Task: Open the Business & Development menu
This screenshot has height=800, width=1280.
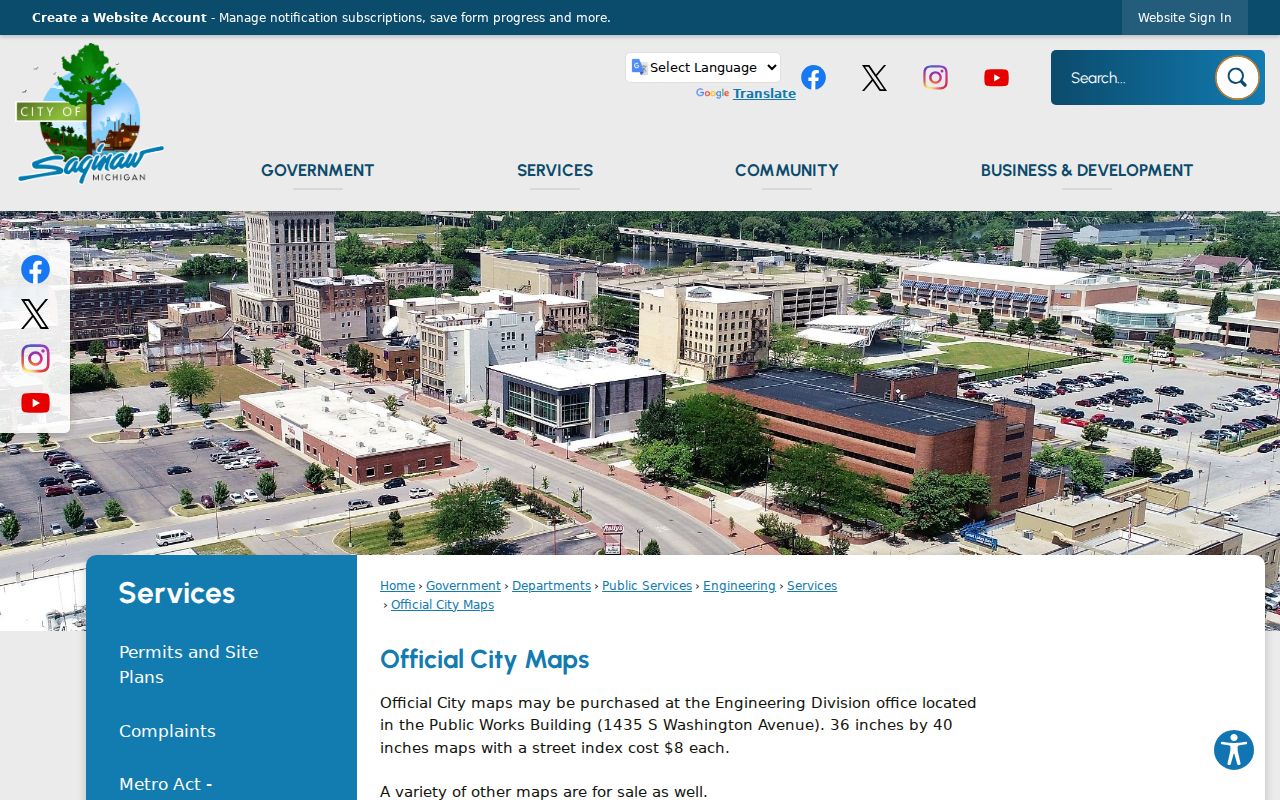Action: click(1087, 170)
